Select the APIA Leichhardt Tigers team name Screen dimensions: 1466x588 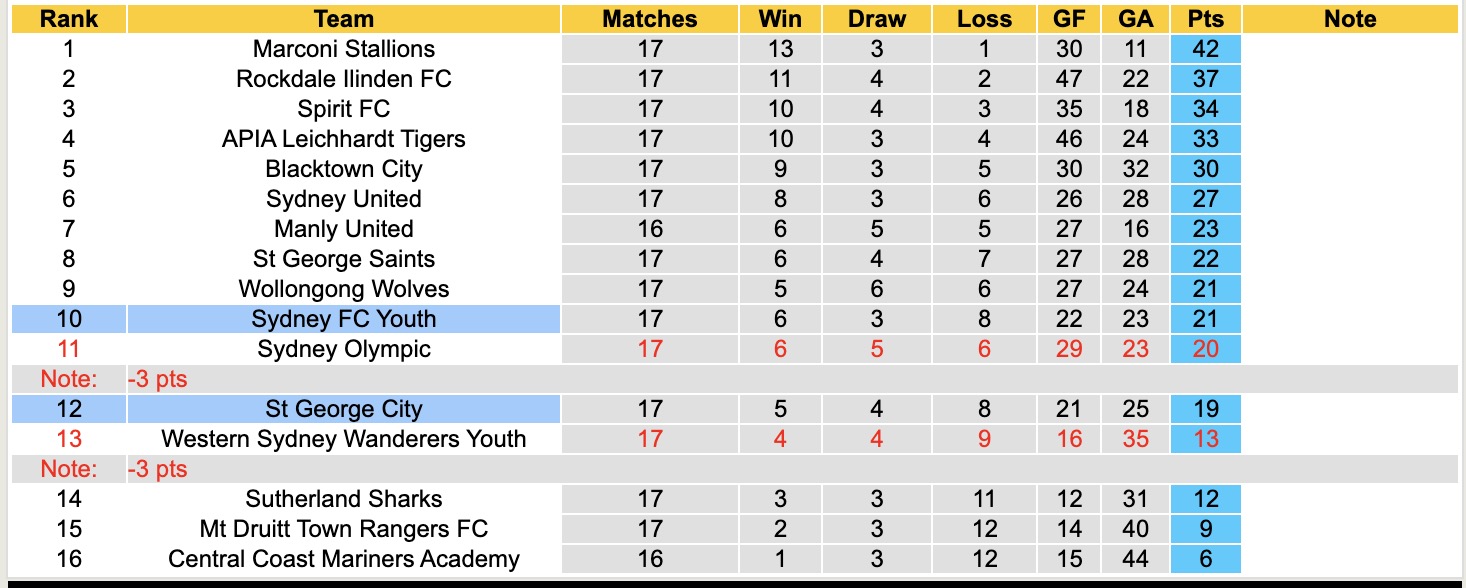[343, 139]
